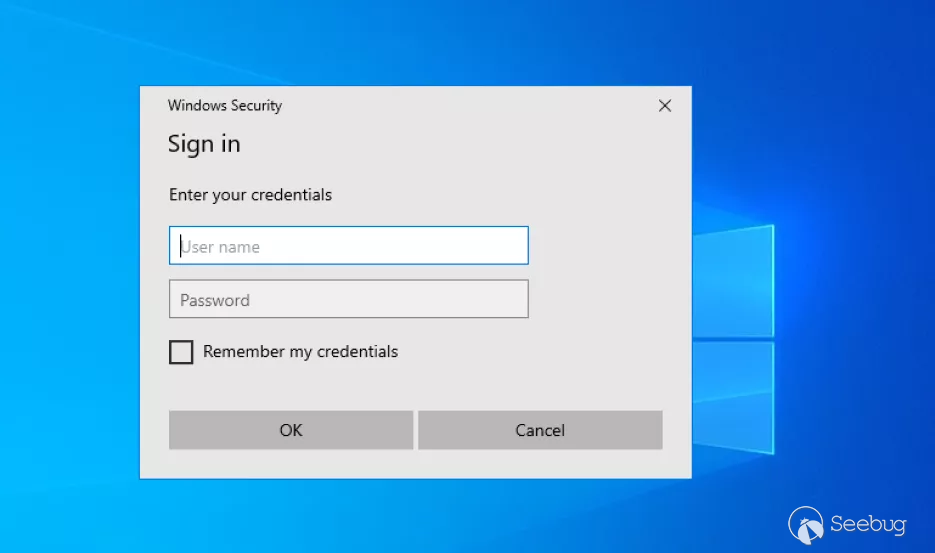Click the dialog title bar beside Windows Security
The height and width of the screenshot is (553, 935).
[x=450, y=106]
